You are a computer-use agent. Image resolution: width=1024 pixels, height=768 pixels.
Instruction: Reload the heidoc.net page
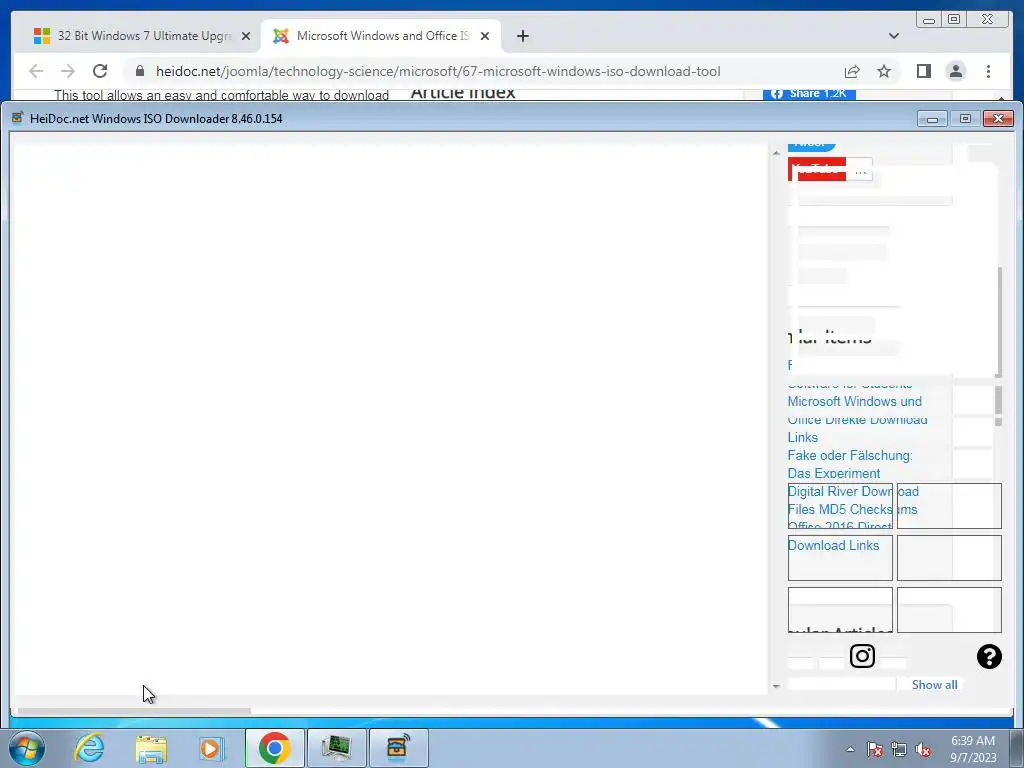click(100, 71)
